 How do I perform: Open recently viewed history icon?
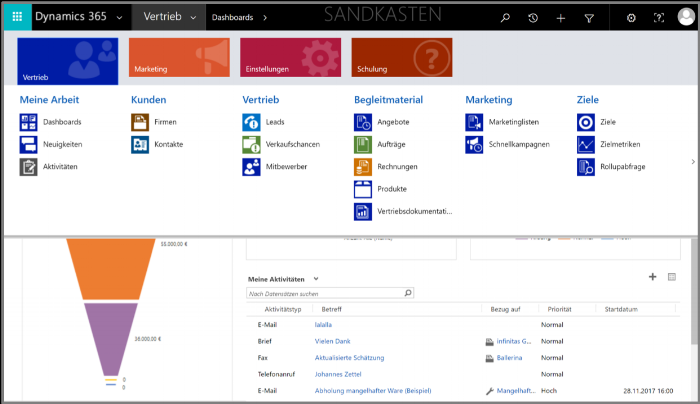pos(533,18)
